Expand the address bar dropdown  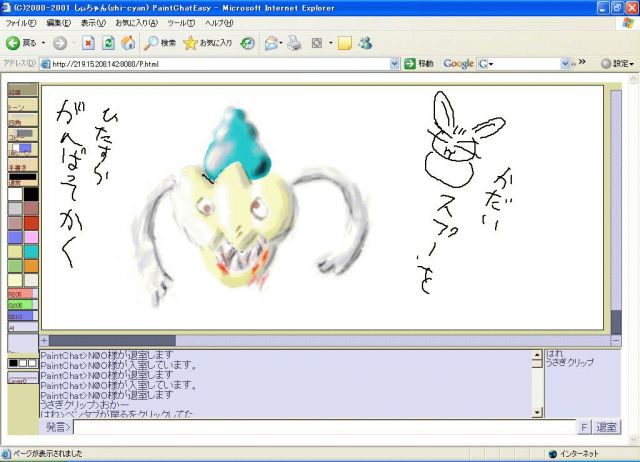pyautogui.click(x=394, y=64)
